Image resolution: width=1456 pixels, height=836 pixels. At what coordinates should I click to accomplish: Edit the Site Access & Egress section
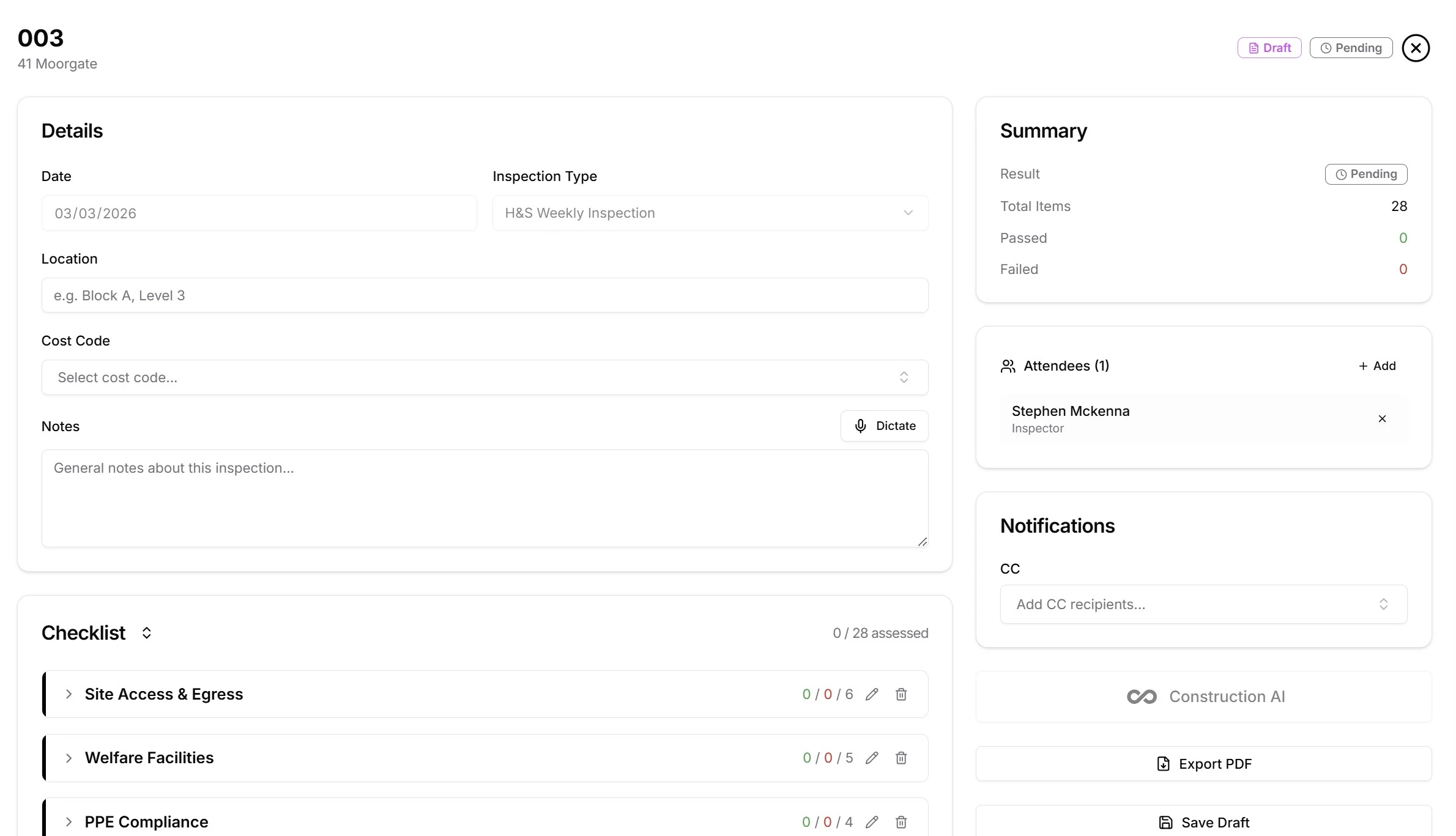pyautogui.click(x=872, y=694)
